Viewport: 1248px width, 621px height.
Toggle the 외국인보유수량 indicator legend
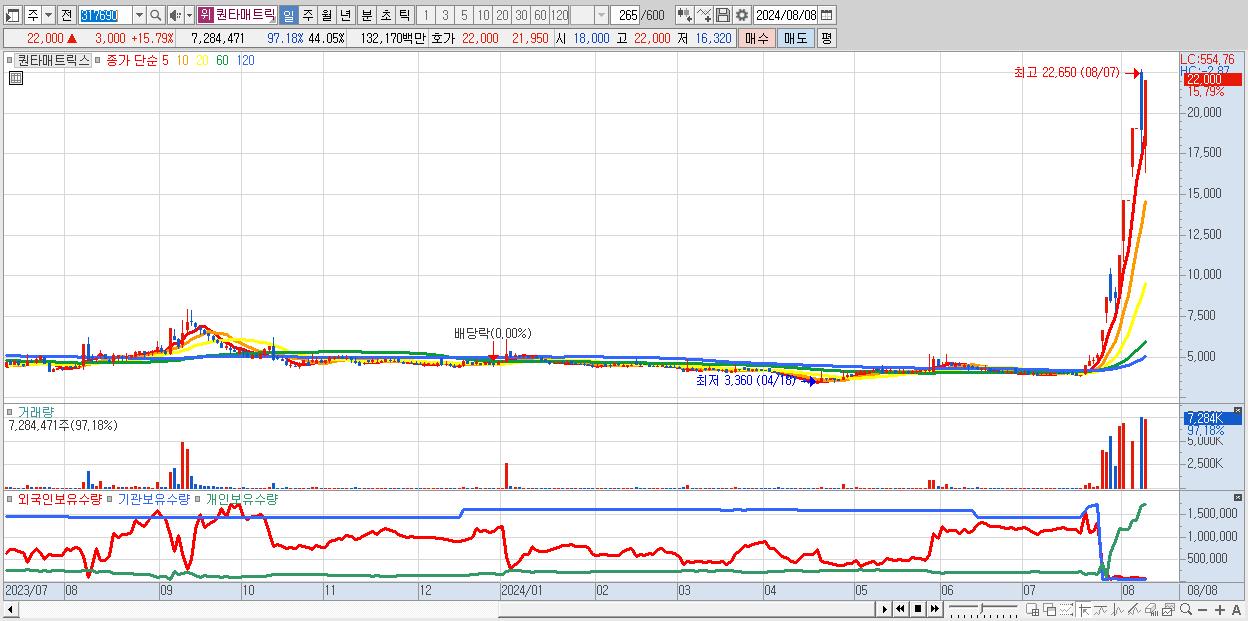click(x=60, y=498)
